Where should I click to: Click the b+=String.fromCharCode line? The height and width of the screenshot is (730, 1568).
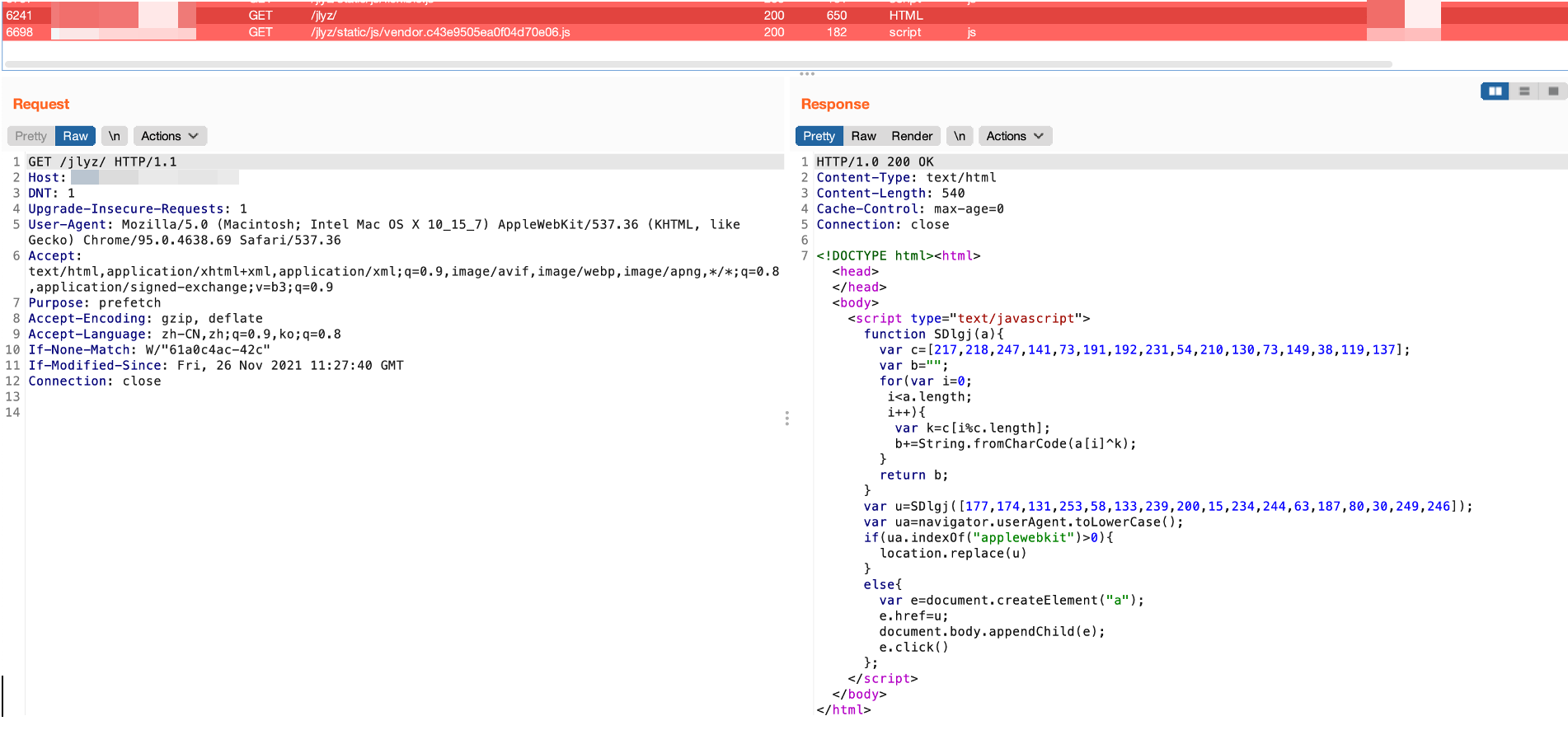[1016, 443]
